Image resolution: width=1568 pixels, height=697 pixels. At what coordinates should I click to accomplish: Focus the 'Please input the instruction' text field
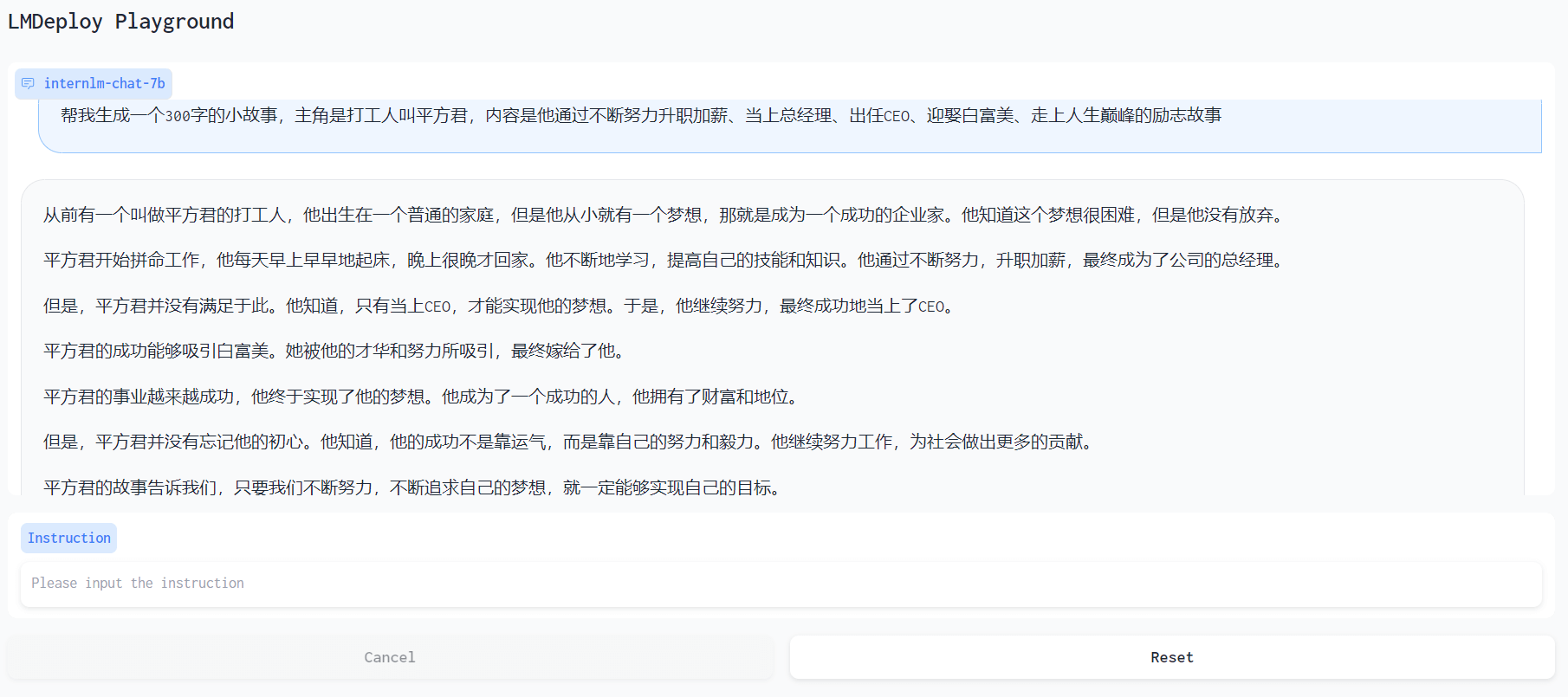[780, 584]
